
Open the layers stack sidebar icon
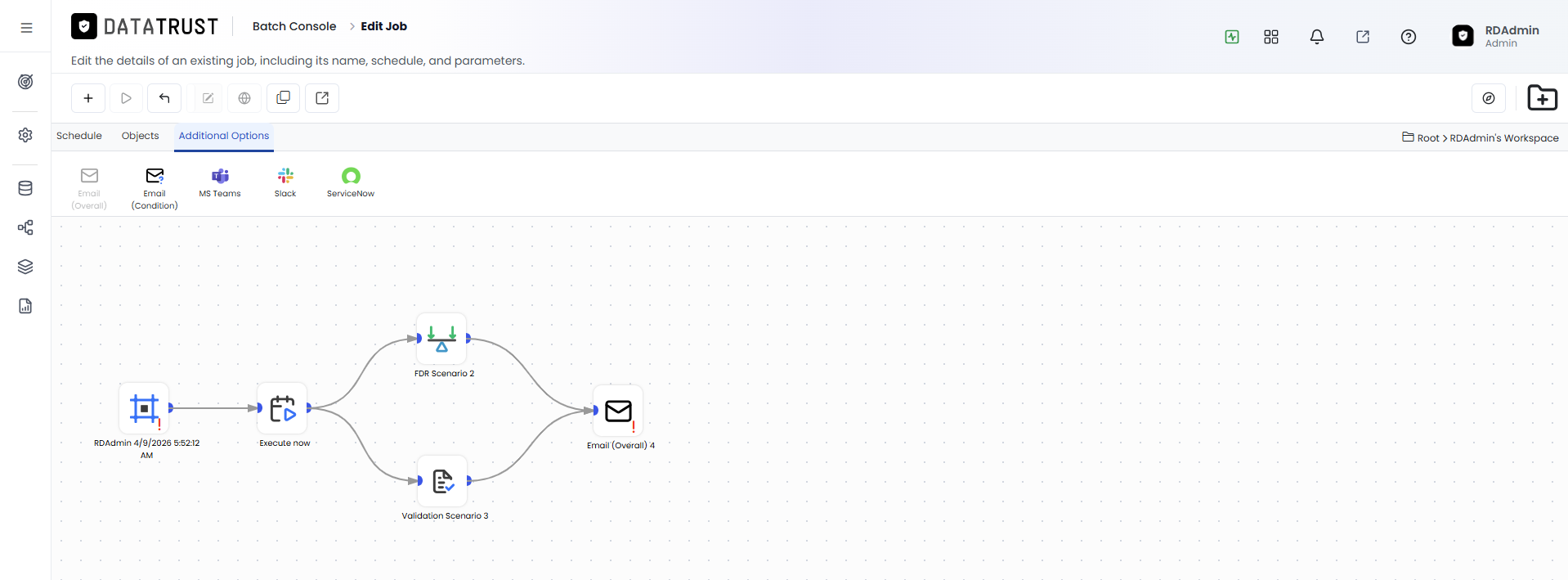25,267
